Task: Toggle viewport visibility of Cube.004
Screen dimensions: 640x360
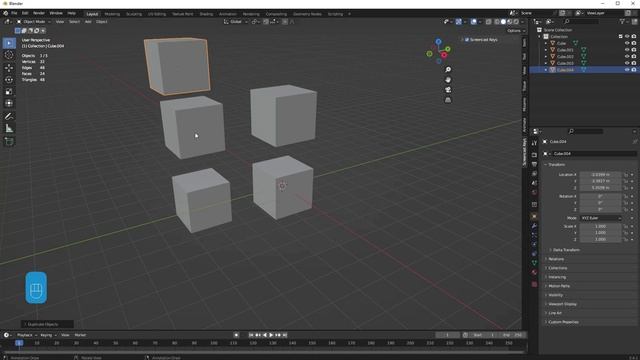Action: tap(627, 70)
